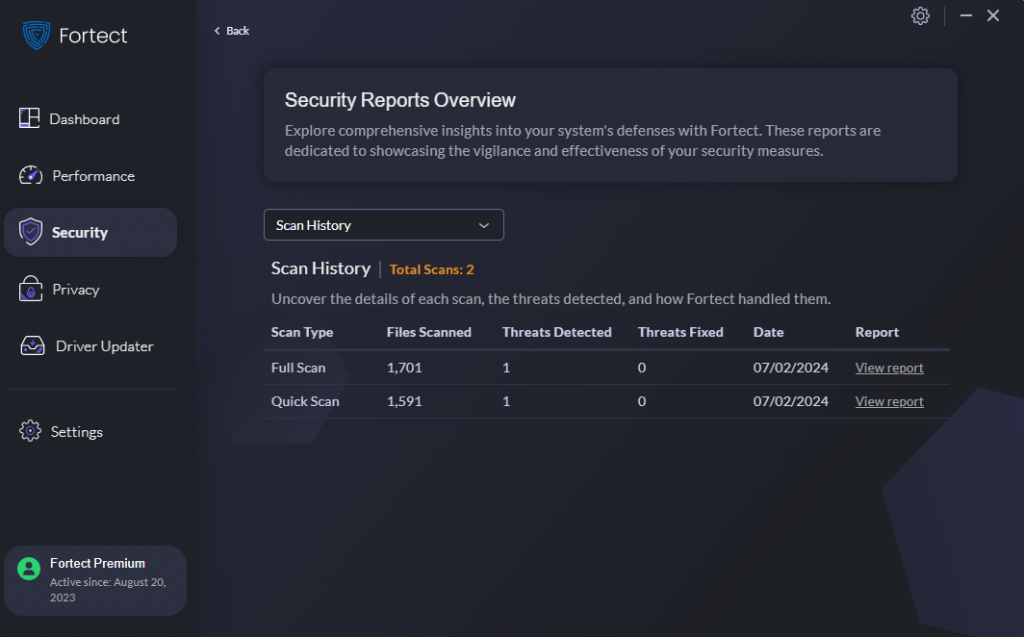
Task: Click Full Scan threats fixed value 0
Action: (x=642, y=368)
